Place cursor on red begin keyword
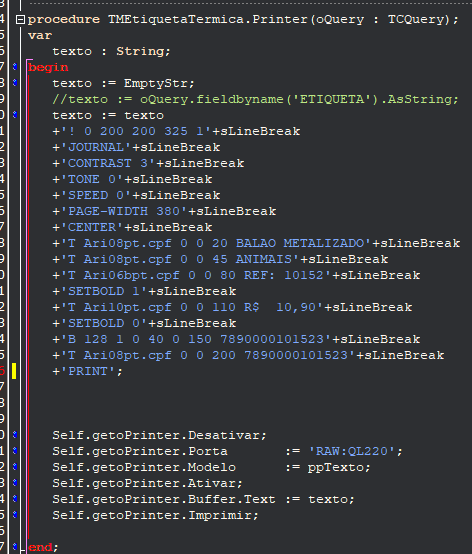Screen dimensions: 472x554 [x=48, y=67]
